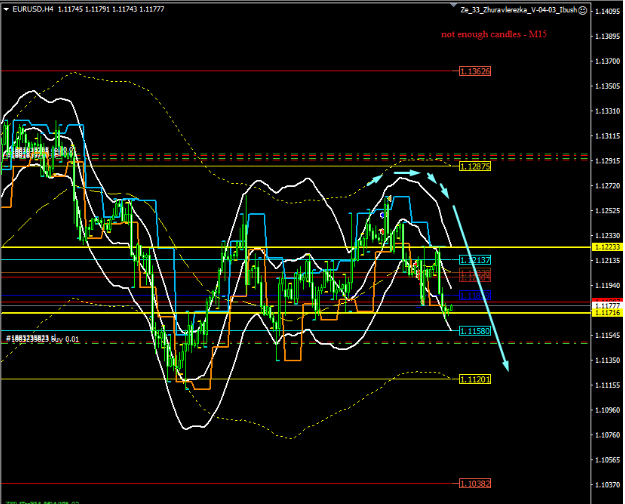
Task: Click the expert advisor smiley face icon
Action: coord(582,9)
